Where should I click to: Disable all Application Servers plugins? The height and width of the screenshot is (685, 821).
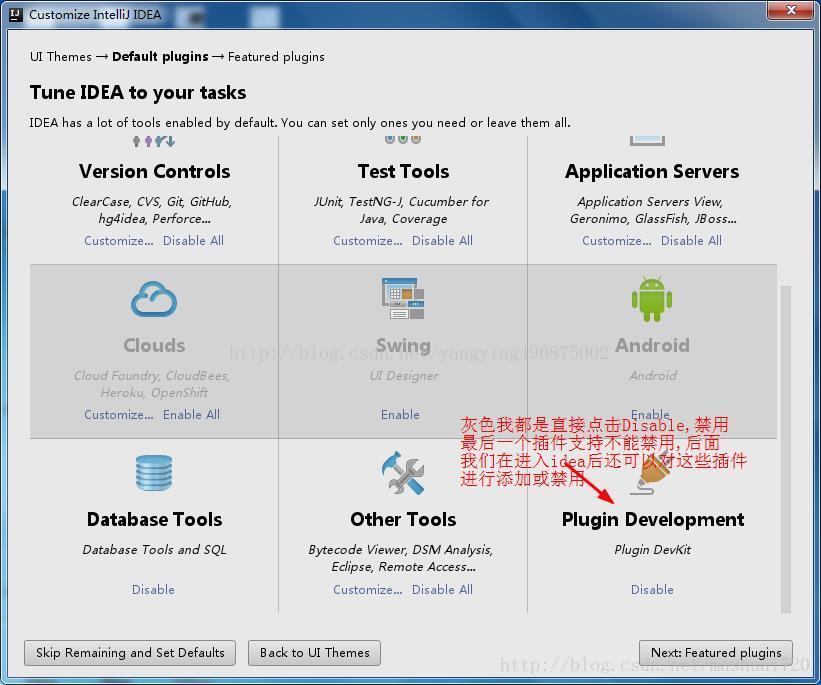[x=691, y=241]
